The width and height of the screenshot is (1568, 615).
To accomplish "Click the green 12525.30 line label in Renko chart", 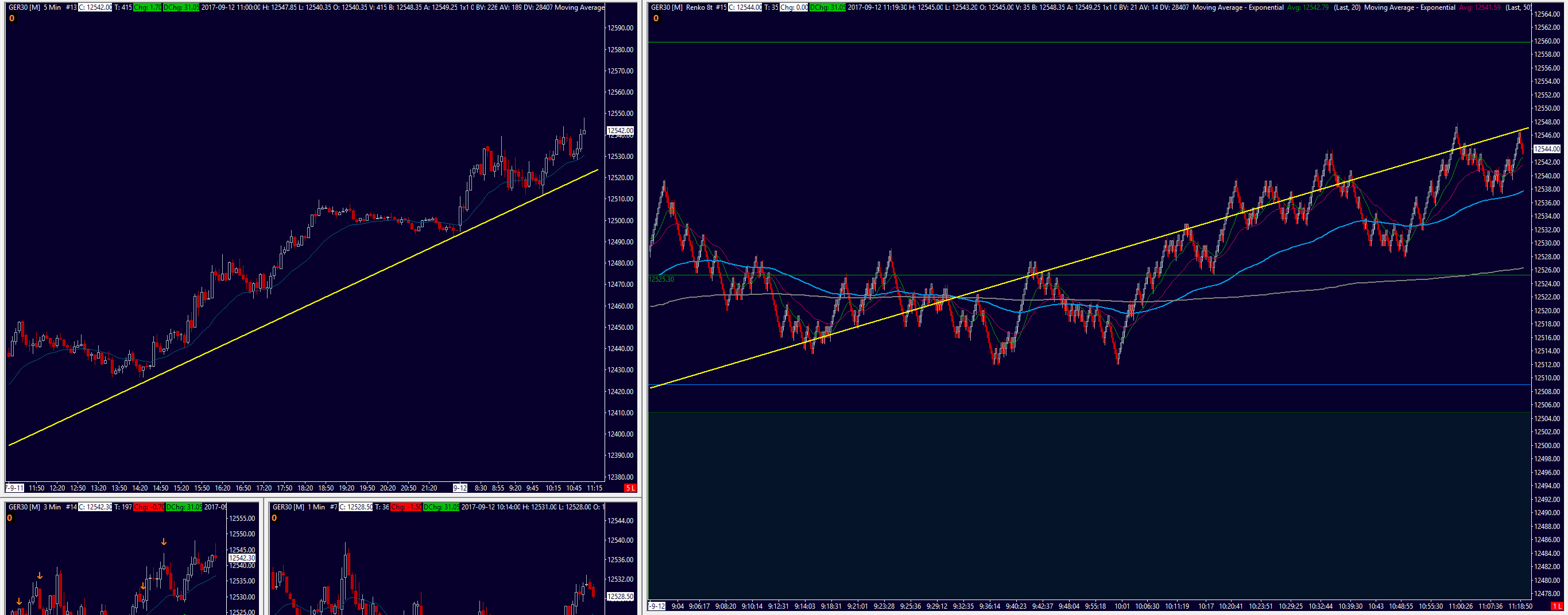I will coord(661,279).
